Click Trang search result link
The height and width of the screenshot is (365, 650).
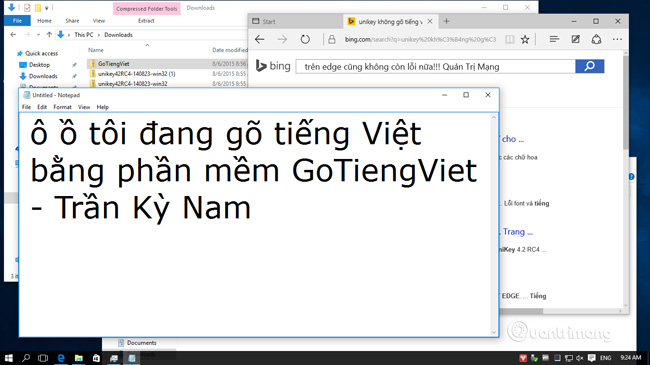coord(517,232)
